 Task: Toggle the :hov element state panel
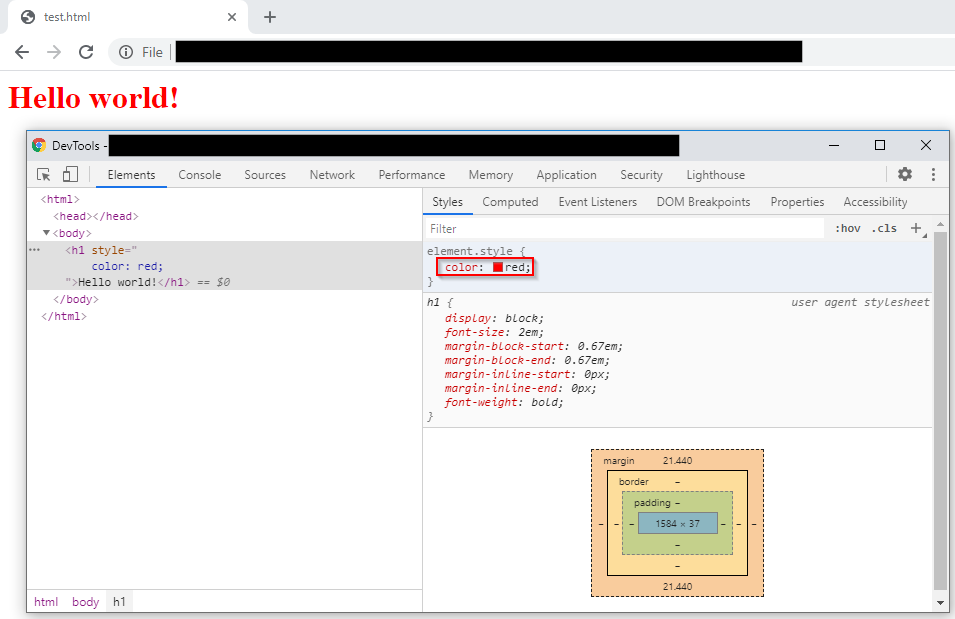tap(847, 228)
